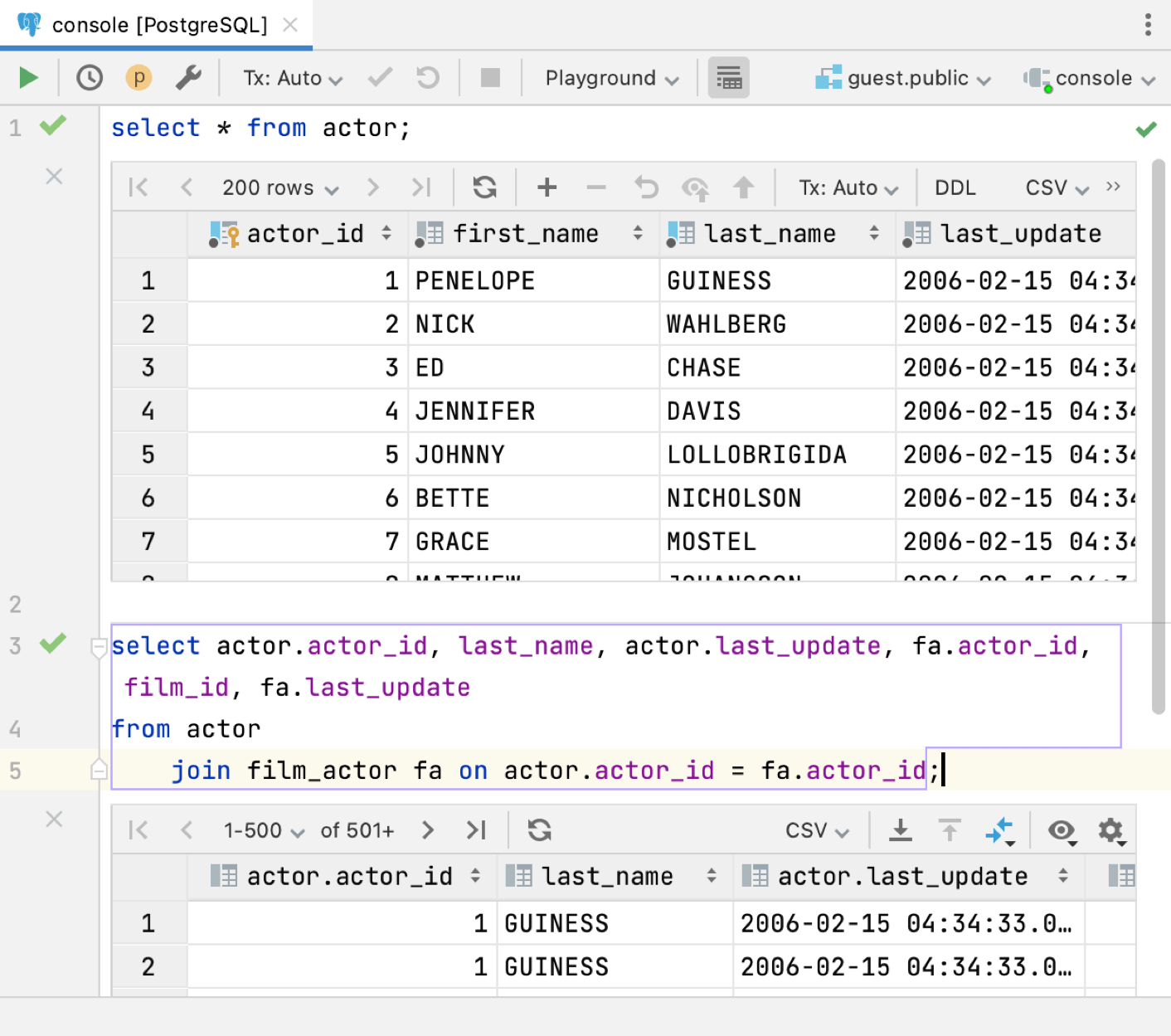Open the guest.public data source dropdown
Viewport: 1171px width, 1036px height.
coord(903,77)
